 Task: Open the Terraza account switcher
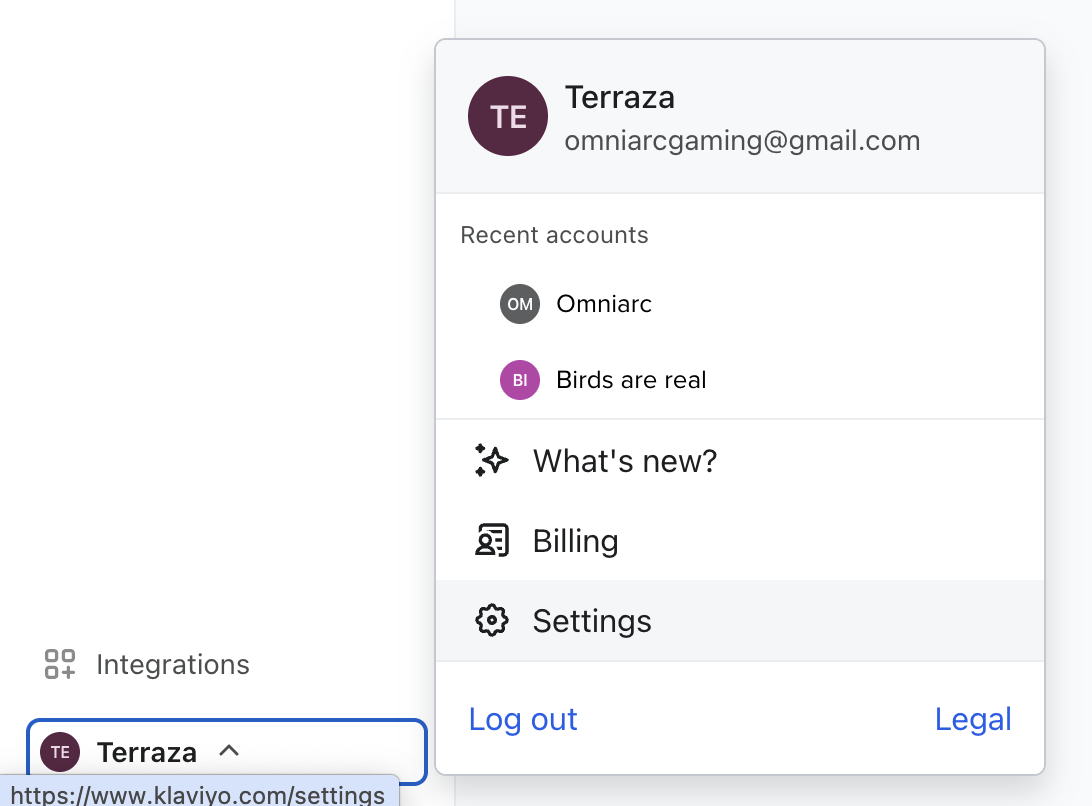point(146,752)
